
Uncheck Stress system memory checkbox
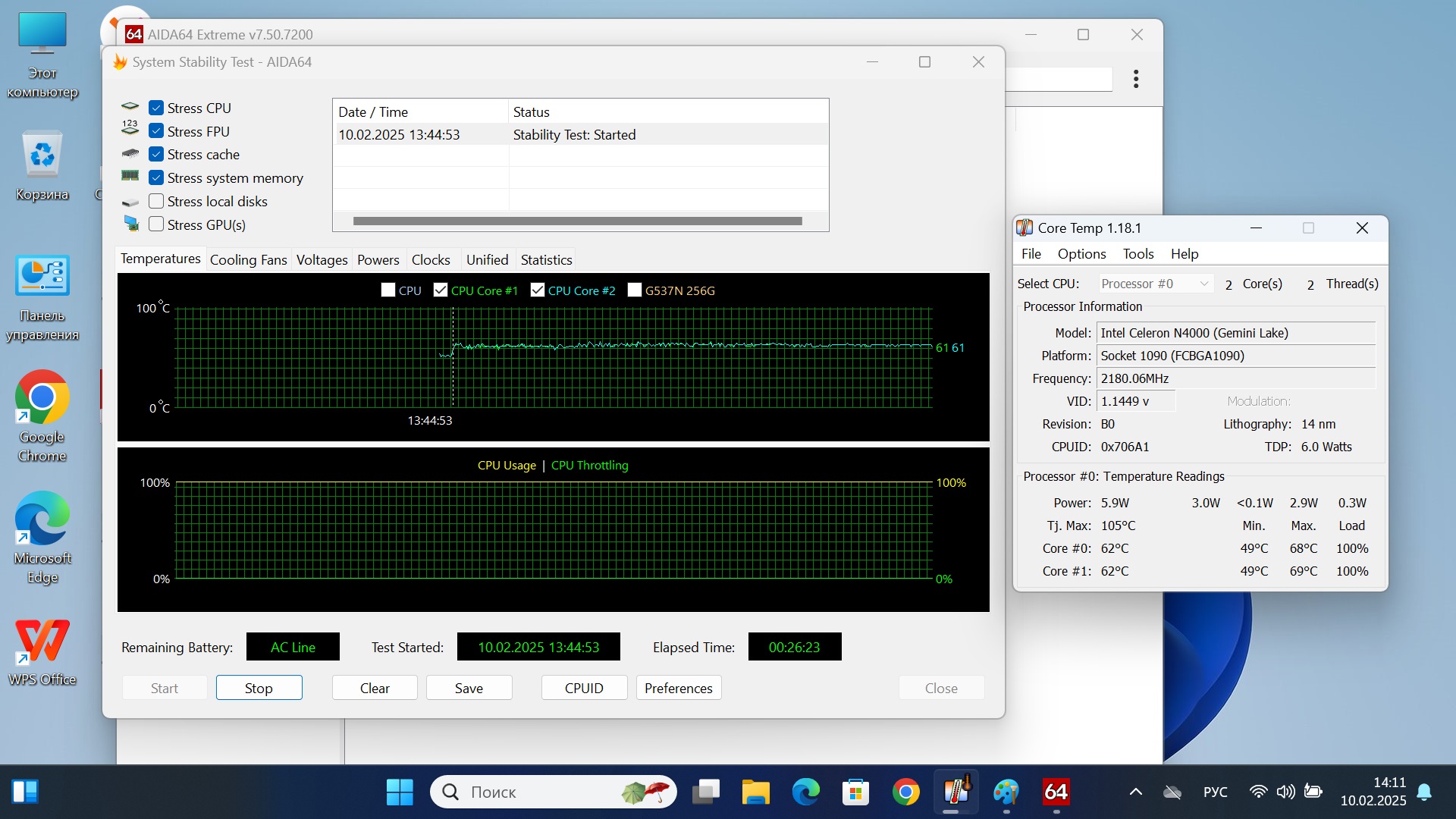[x=156, y=177]
